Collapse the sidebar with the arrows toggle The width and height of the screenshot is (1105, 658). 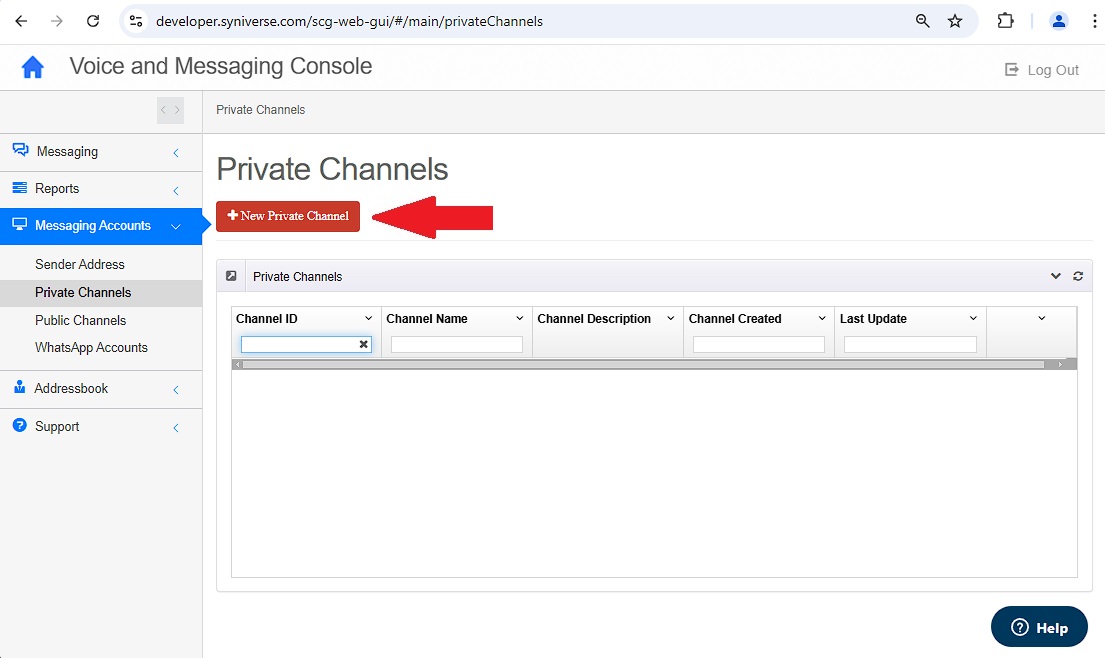[x=170, y=110]
